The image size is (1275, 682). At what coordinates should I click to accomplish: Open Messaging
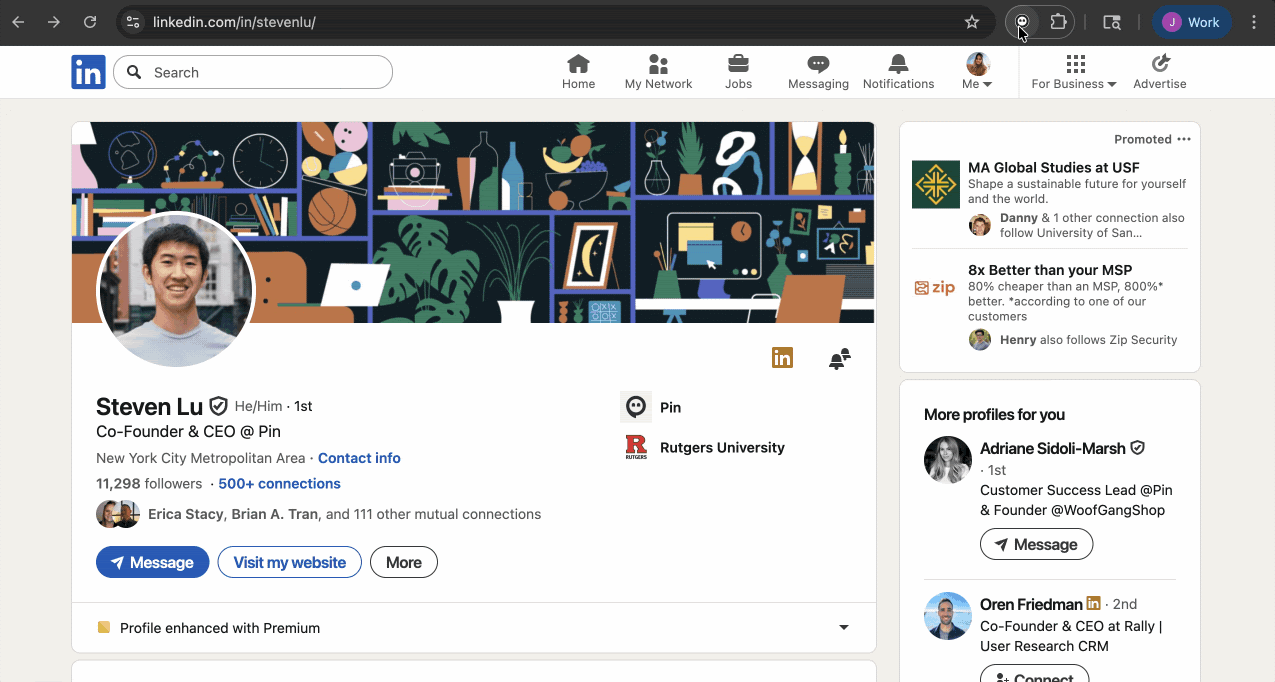pos(818,72)
